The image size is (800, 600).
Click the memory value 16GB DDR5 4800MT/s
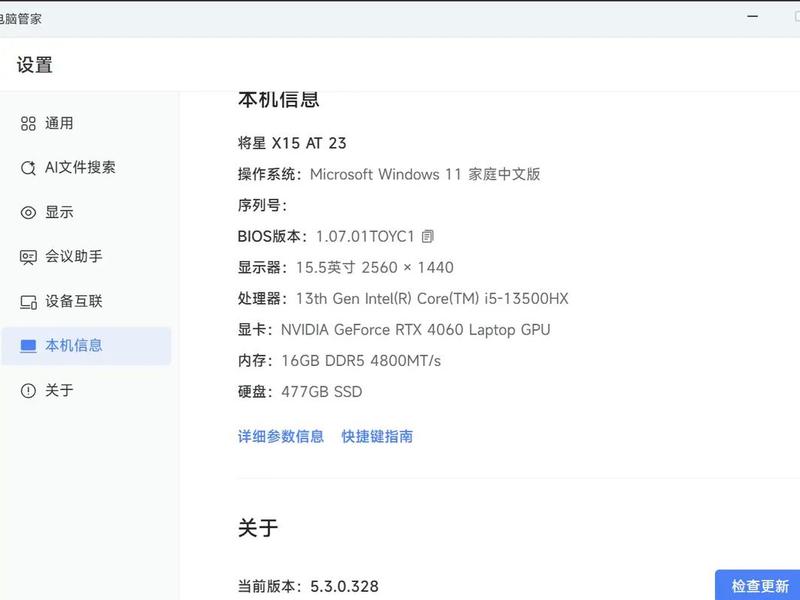click(x=361, y=361)
